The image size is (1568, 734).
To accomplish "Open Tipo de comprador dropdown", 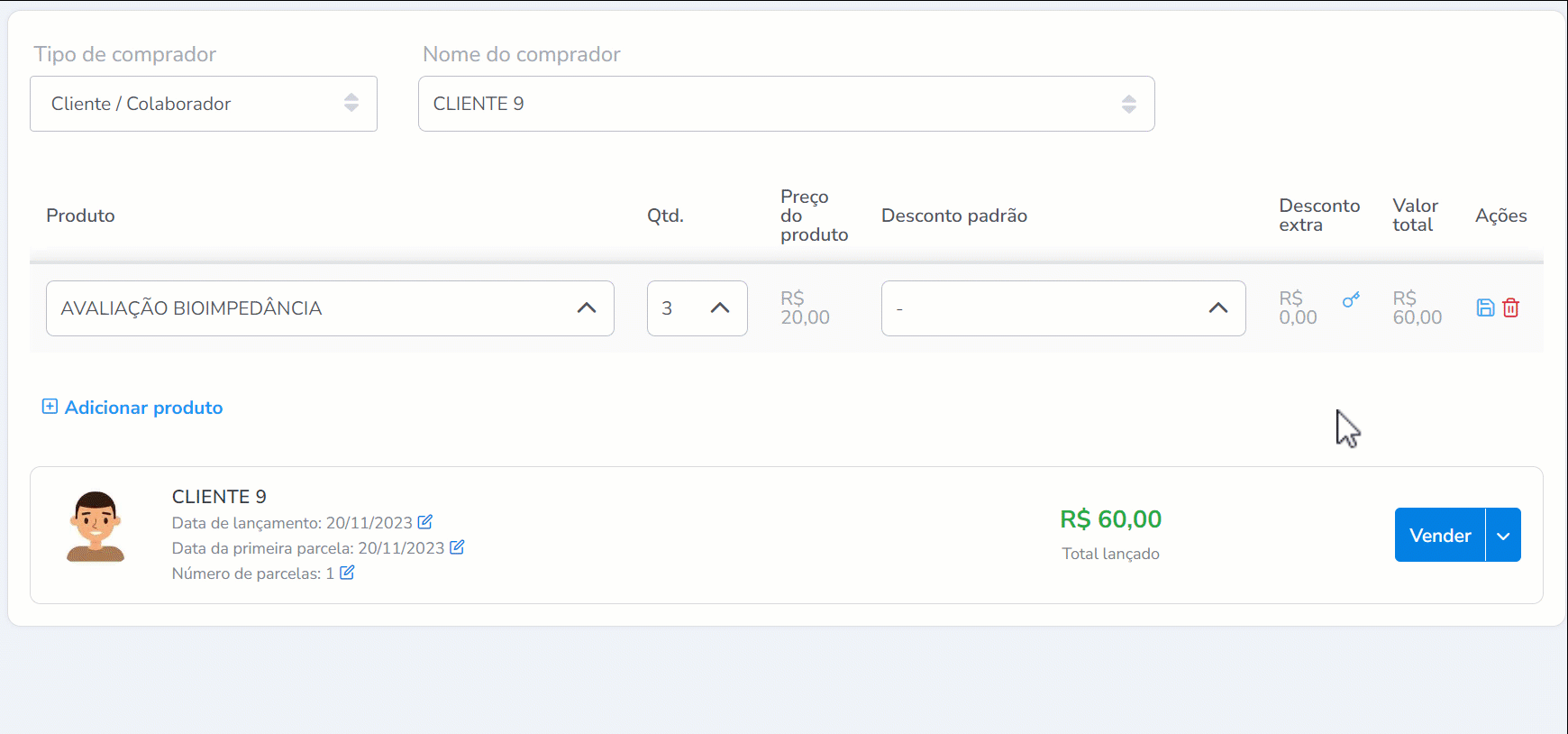I will coord(204,104).
